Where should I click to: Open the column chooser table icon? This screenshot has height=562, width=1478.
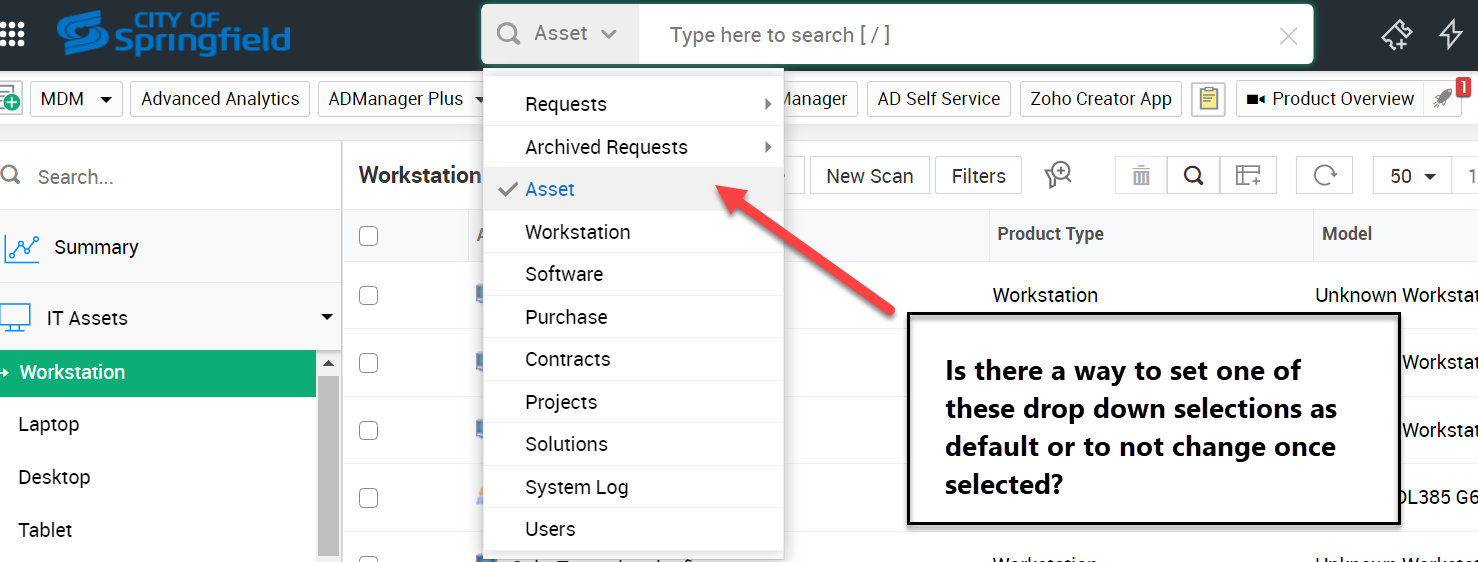[x=1248, y=176]
